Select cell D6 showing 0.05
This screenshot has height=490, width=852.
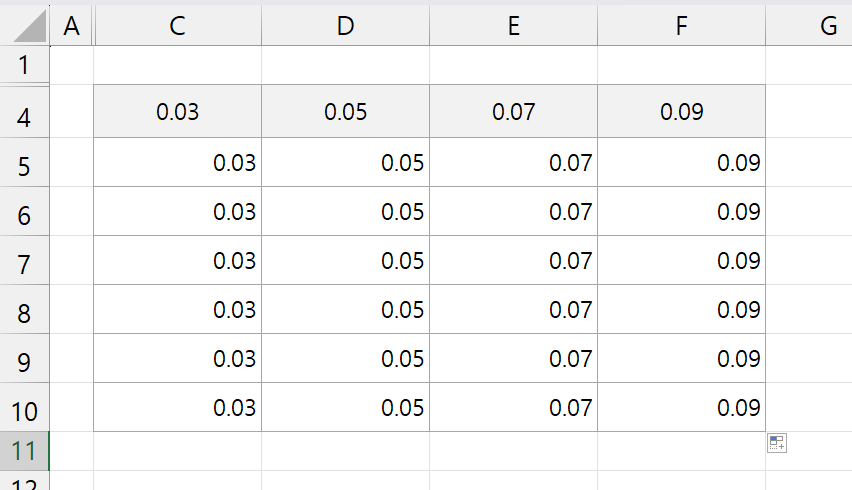346,211
